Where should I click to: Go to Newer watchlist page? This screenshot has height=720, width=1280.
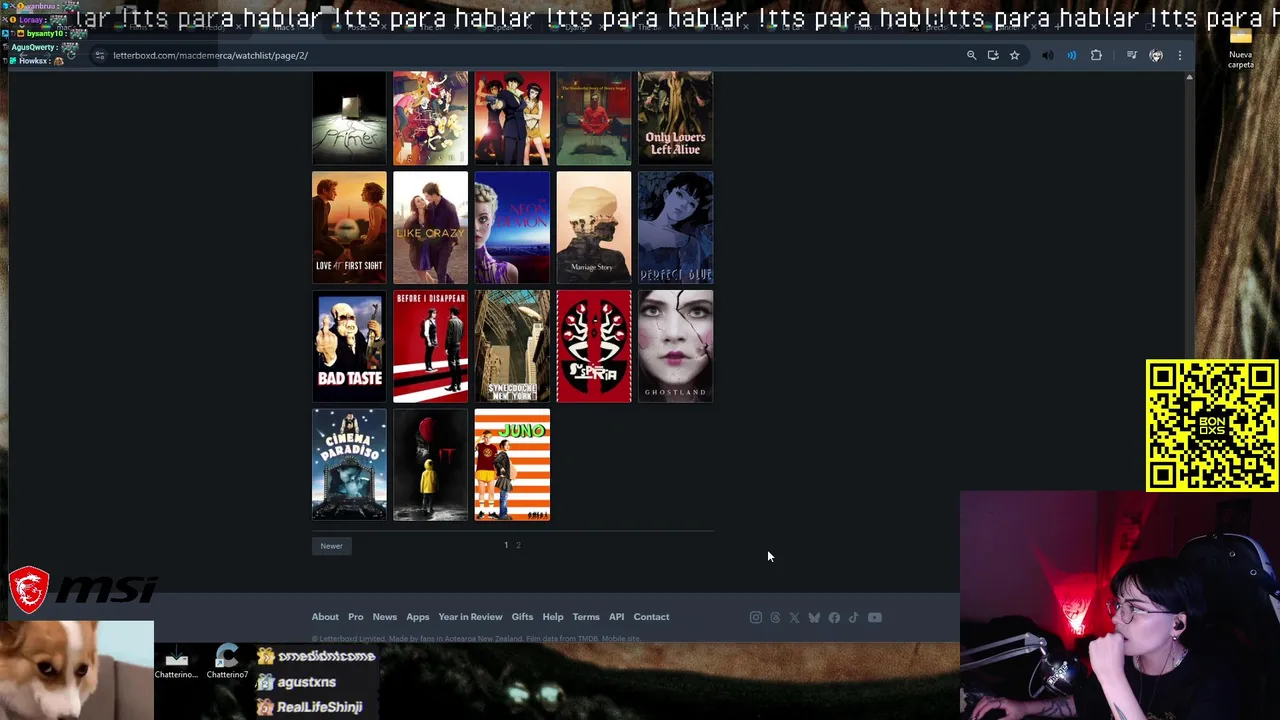tap(331, 546)
